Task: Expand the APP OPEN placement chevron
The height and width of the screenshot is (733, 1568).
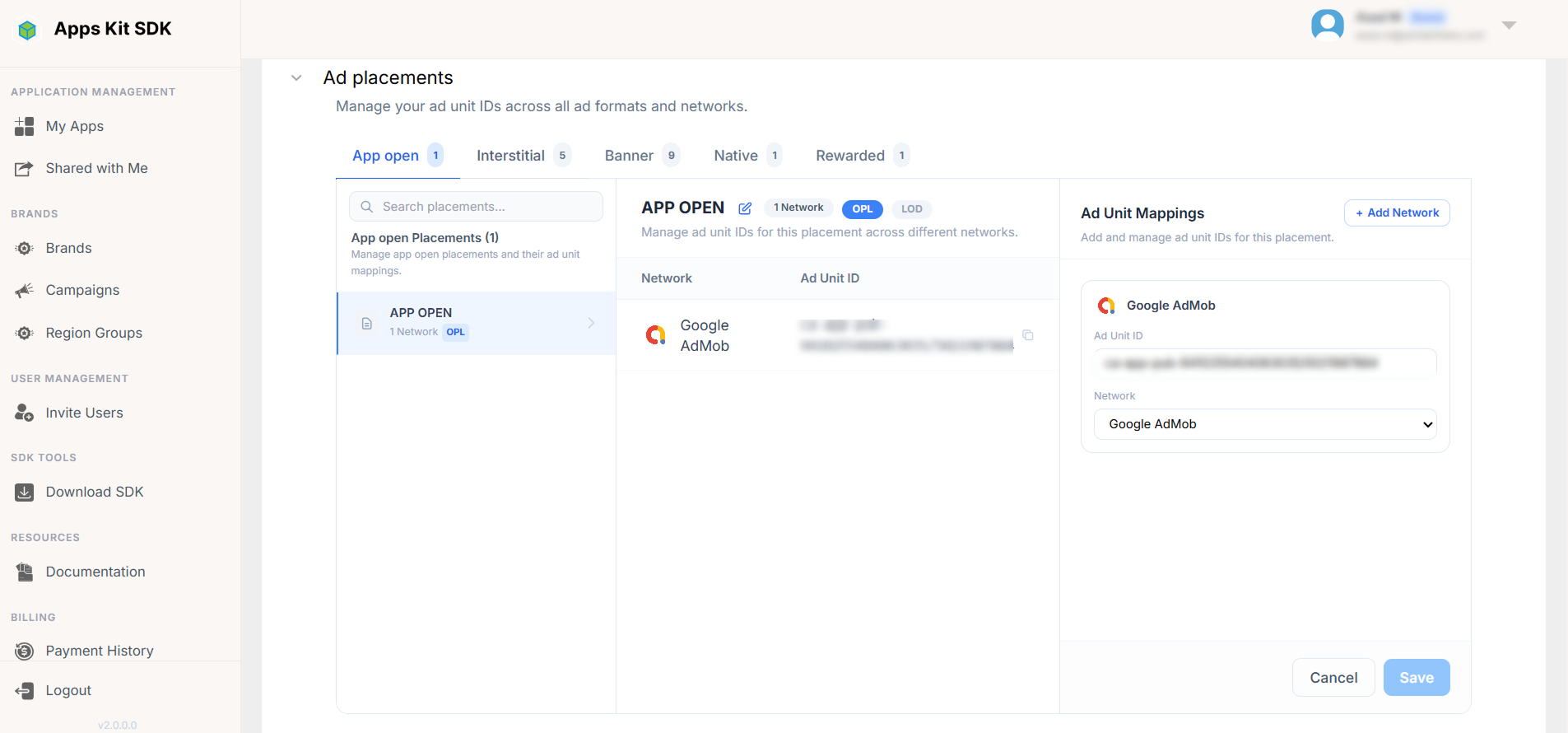Action: 591,323
